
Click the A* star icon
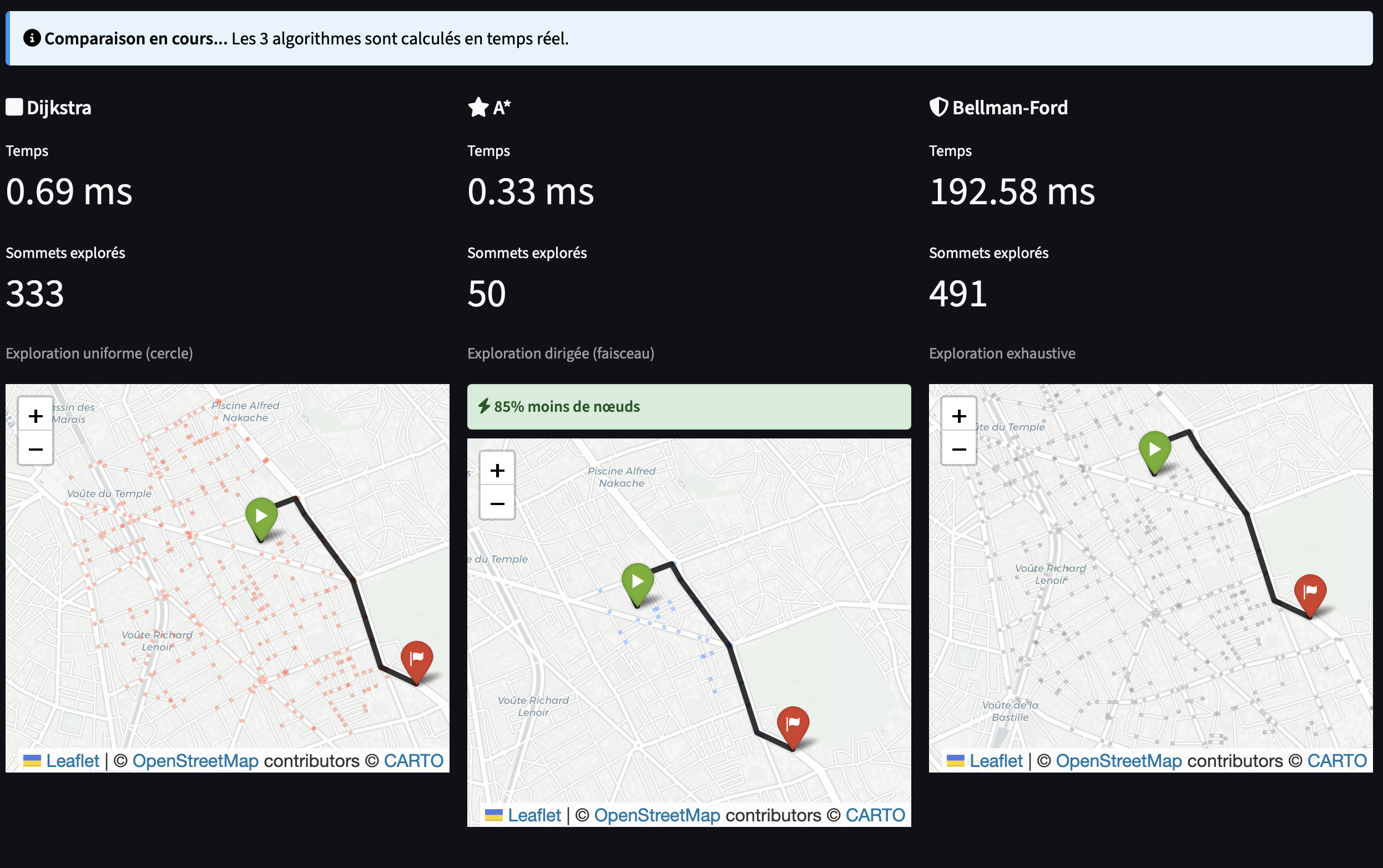coord(478,107)
